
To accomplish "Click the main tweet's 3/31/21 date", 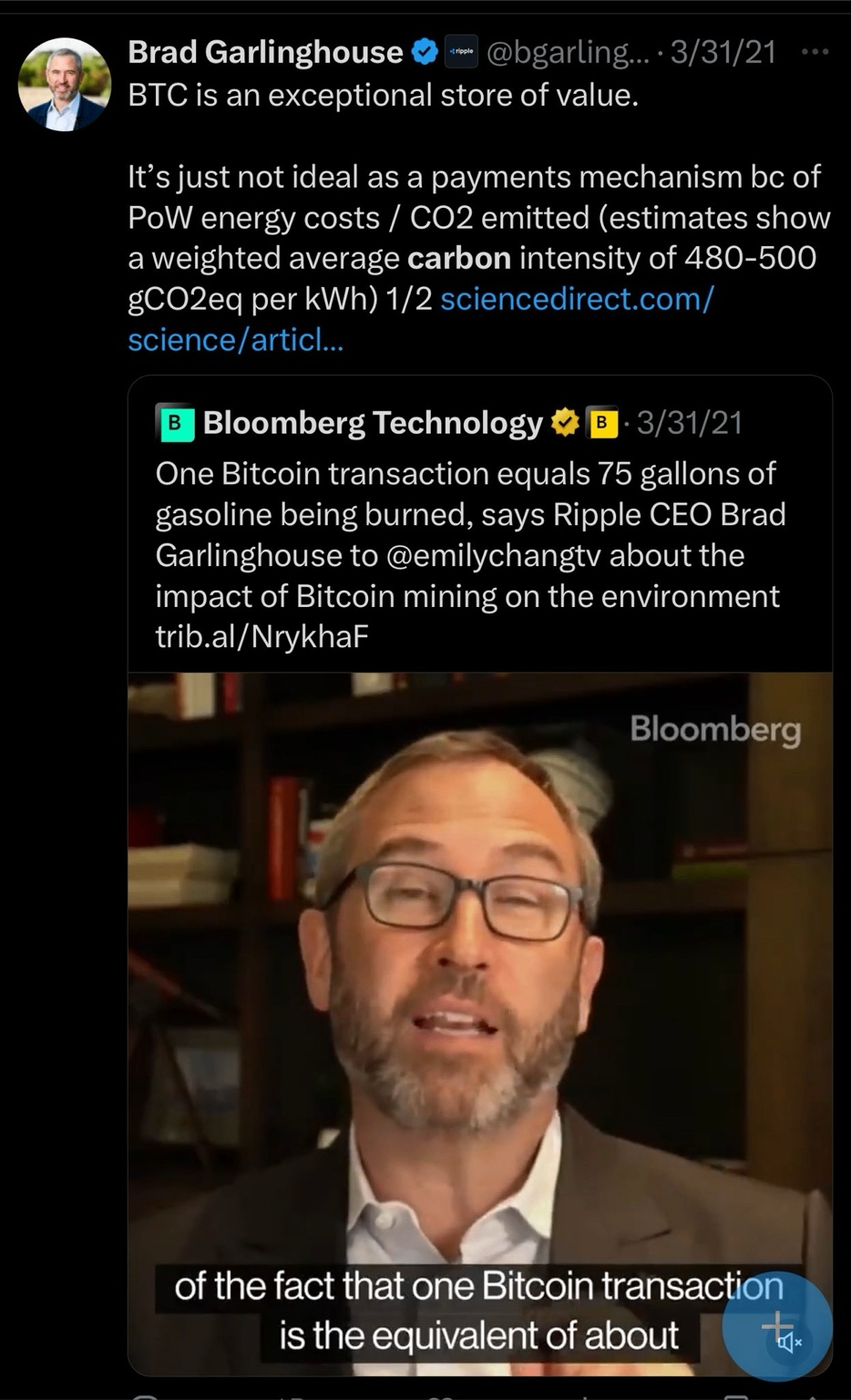I will pyautogui.click(x=723, y=53).
